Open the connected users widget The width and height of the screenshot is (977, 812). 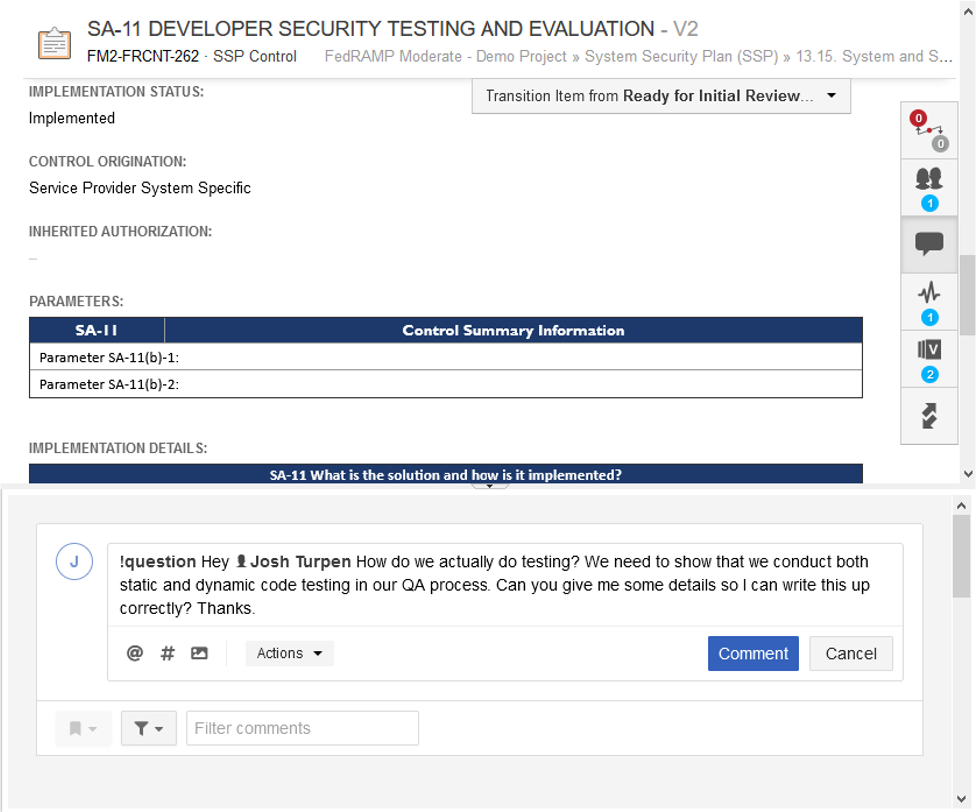pyautogui.click(x=928, y=186)
